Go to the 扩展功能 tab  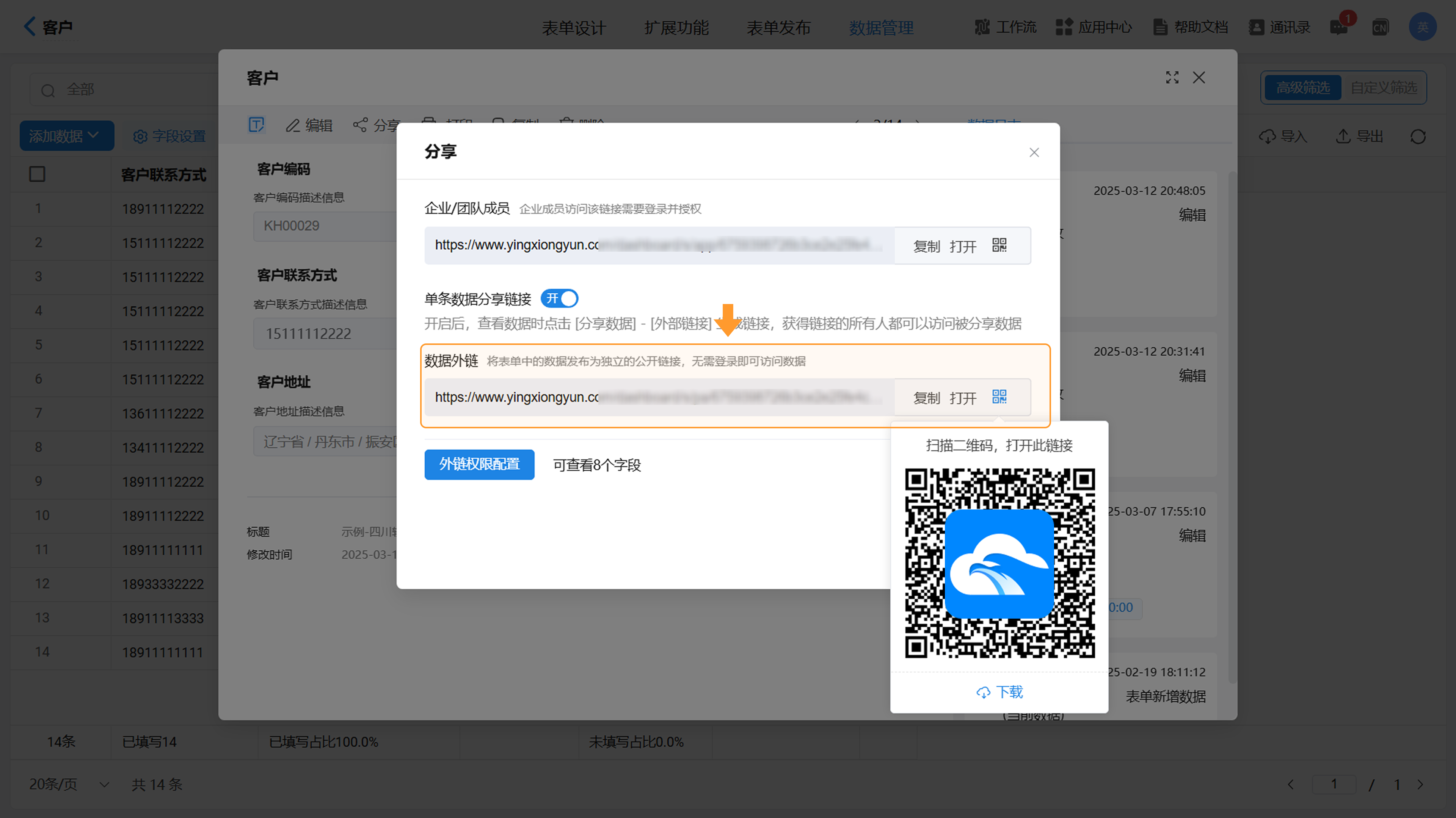pos(676,27)
